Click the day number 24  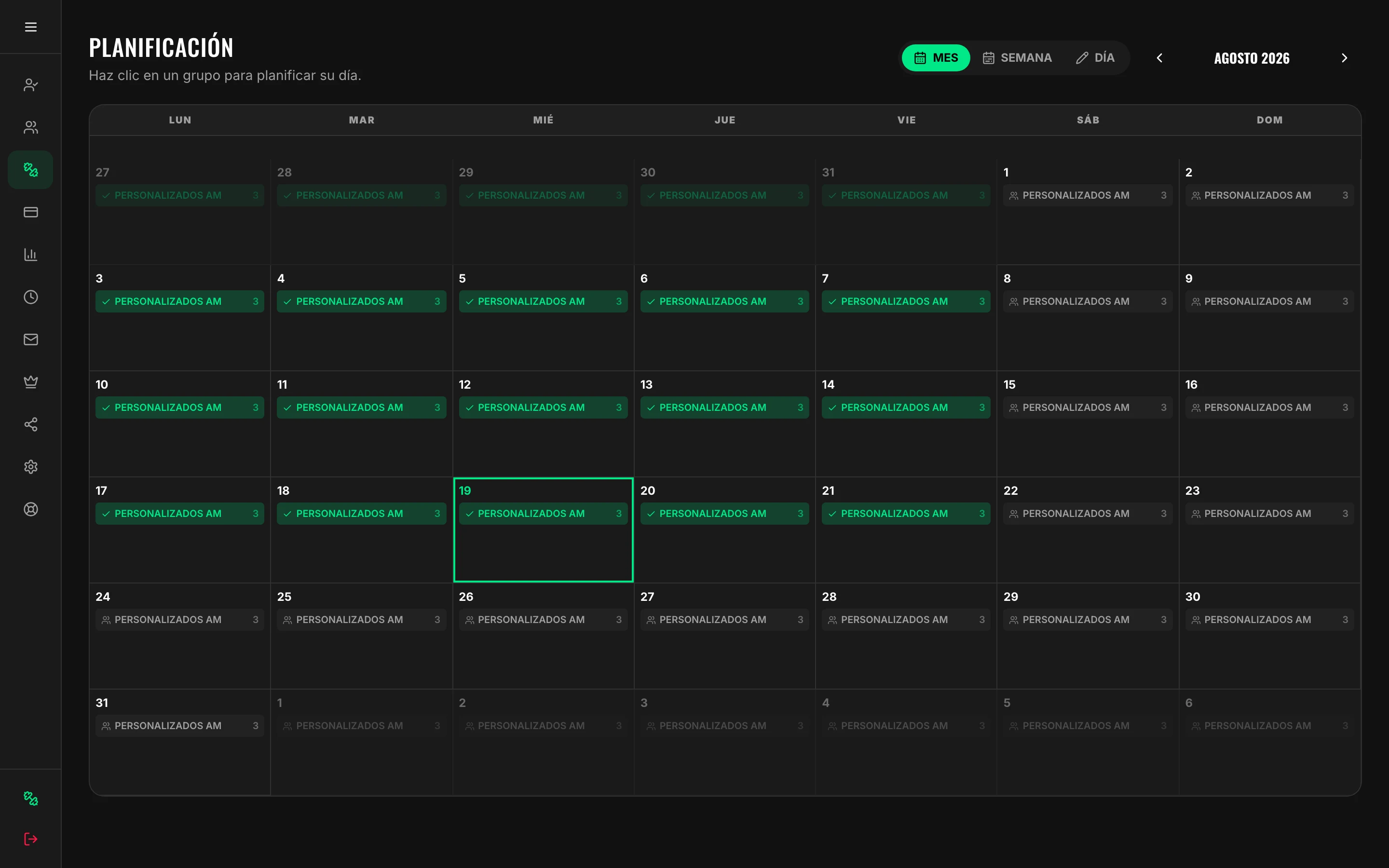click(103, 597)
